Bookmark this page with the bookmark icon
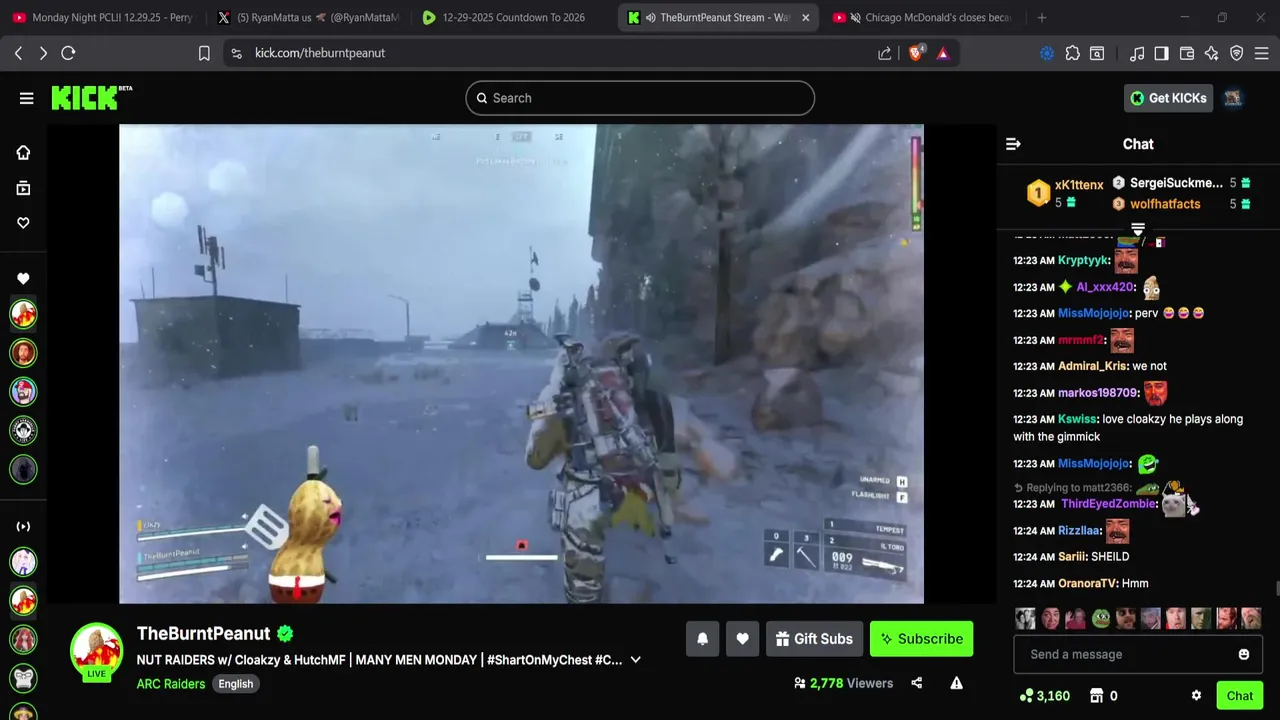 click(204, 53)
